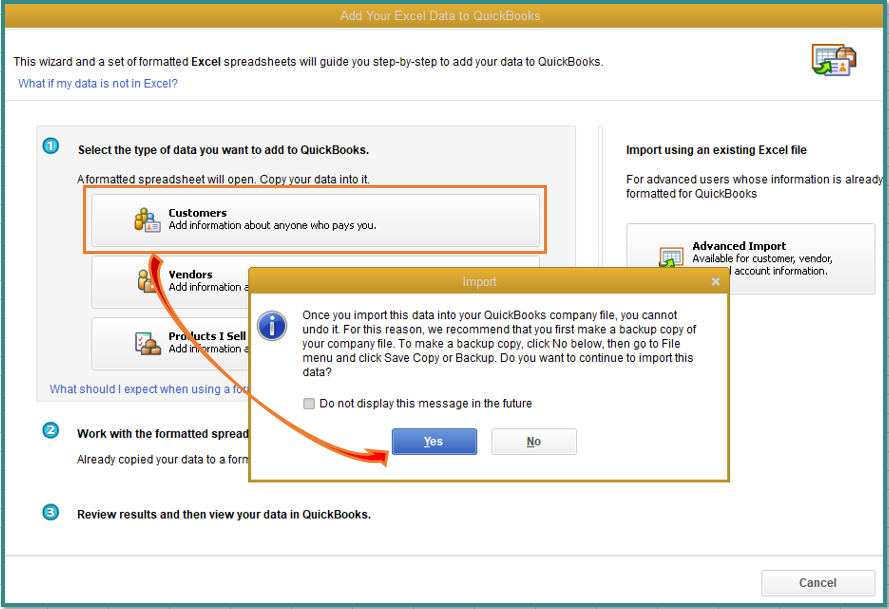
Task: Confirm import by clicking Yes
Action: click(x=434, y=441)
